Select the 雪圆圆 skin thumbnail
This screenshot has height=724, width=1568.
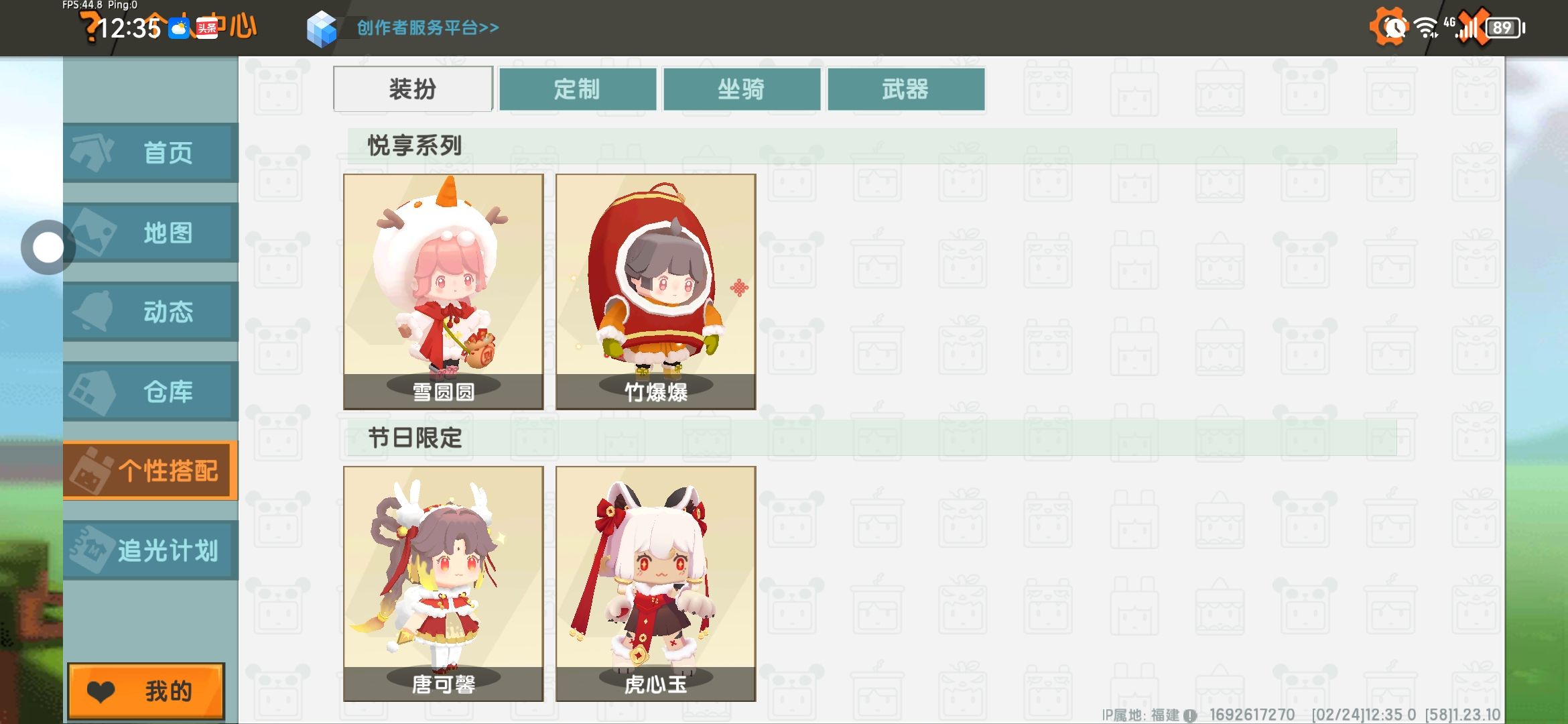point(444,292)
